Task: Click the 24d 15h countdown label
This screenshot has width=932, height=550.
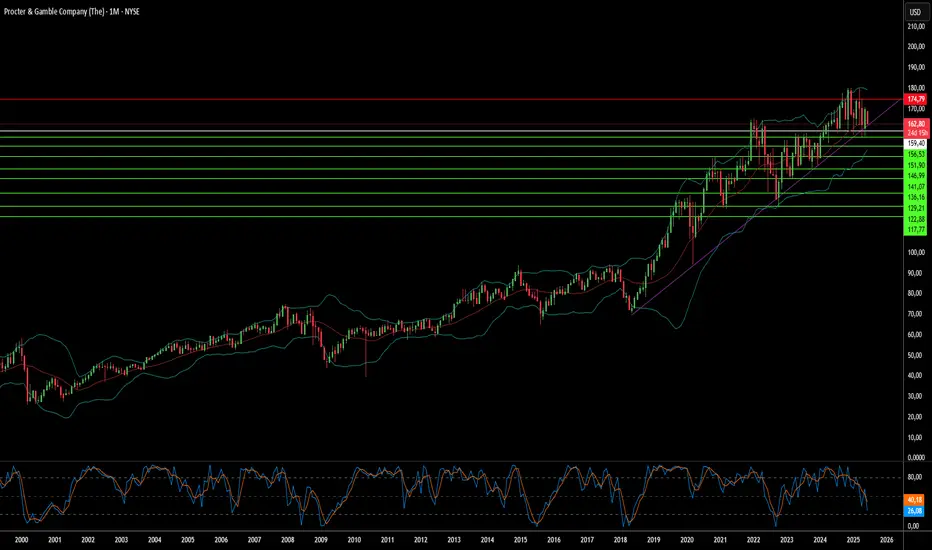Action: point(915,133)
